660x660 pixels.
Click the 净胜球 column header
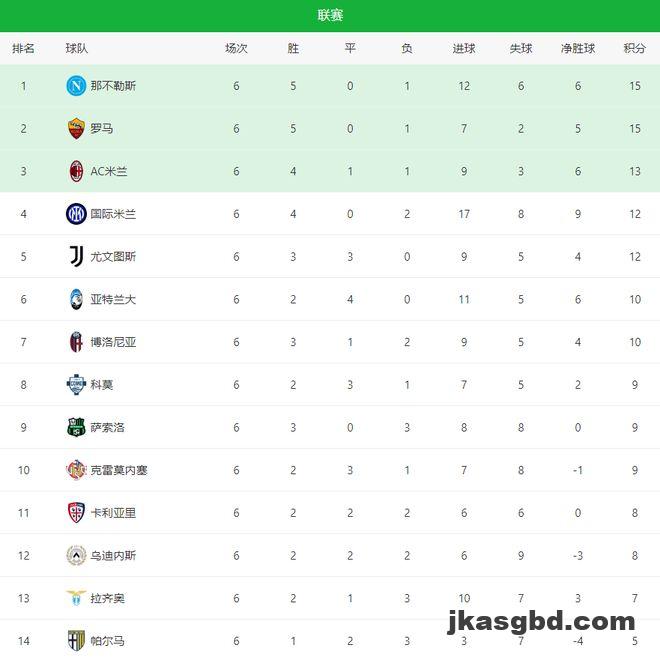pyautogui.click(x=578, y=48)
